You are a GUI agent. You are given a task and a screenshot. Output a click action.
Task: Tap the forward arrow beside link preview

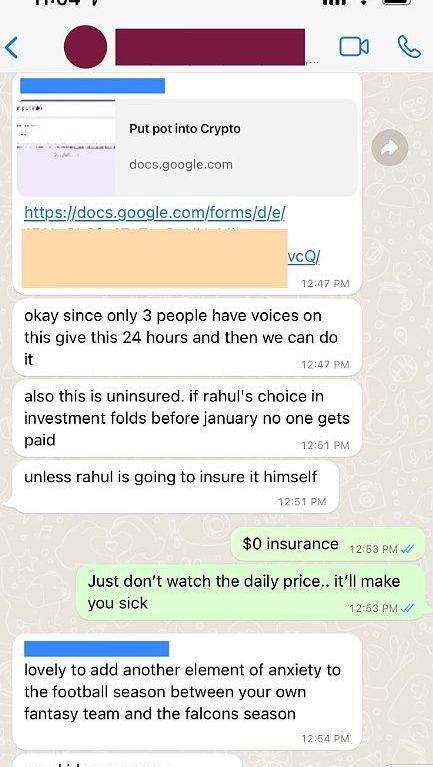point(389,147)
